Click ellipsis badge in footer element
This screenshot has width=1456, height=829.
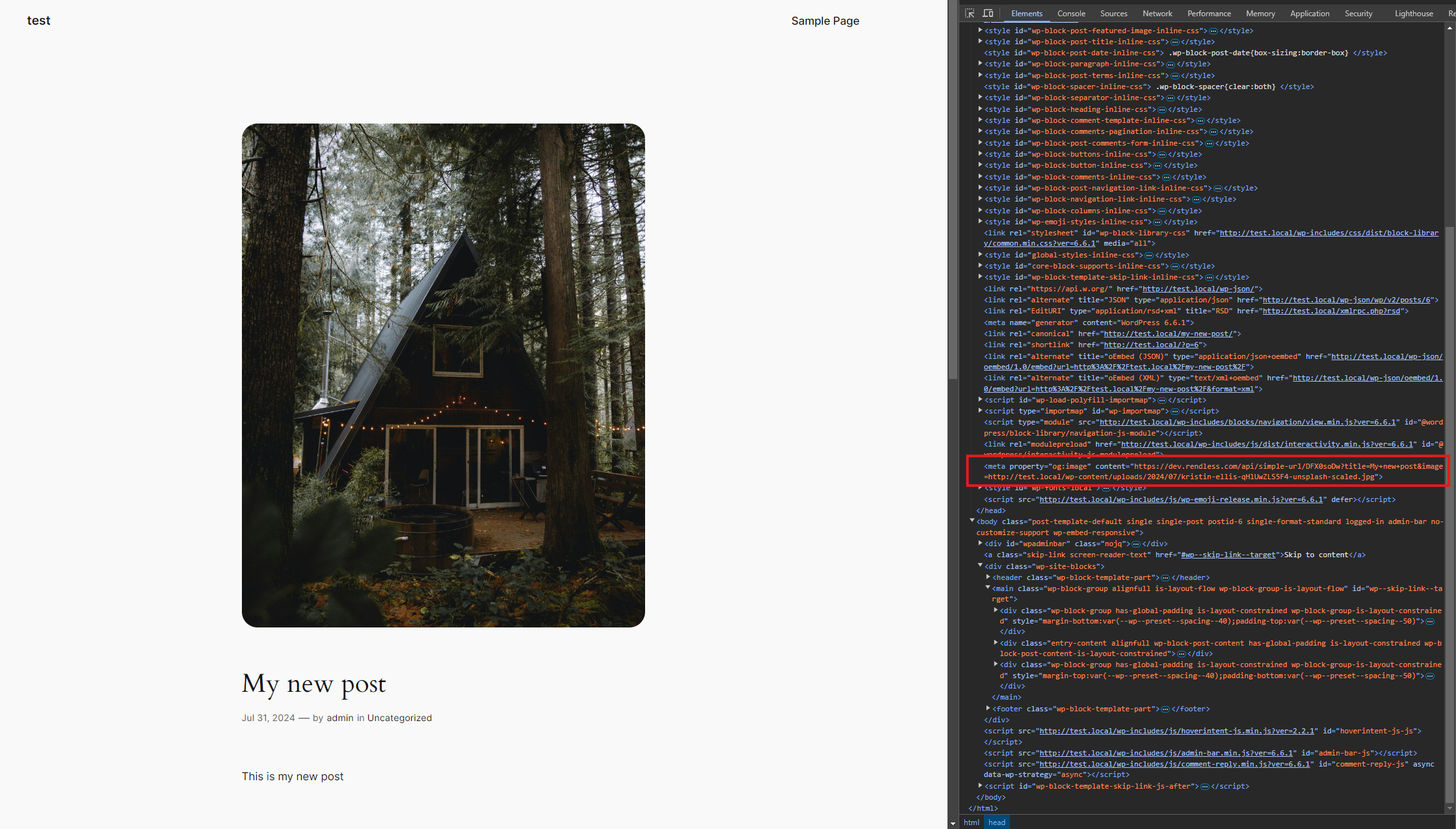pos(1165,709)
